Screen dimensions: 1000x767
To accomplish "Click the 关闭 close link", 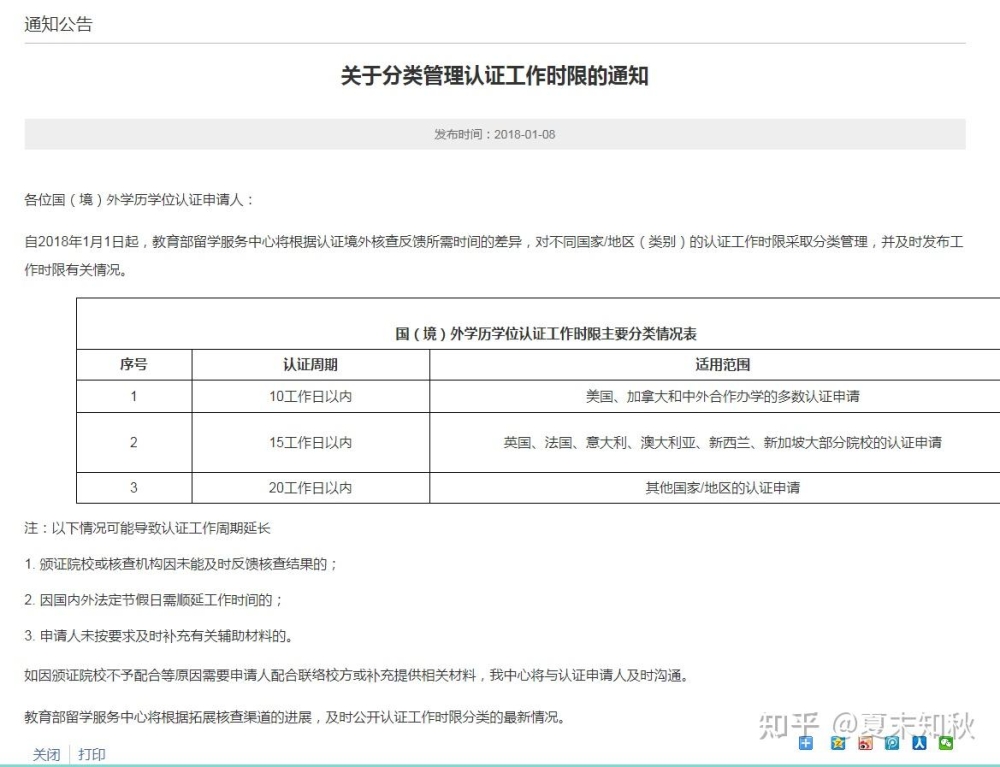I will [47, 755].
